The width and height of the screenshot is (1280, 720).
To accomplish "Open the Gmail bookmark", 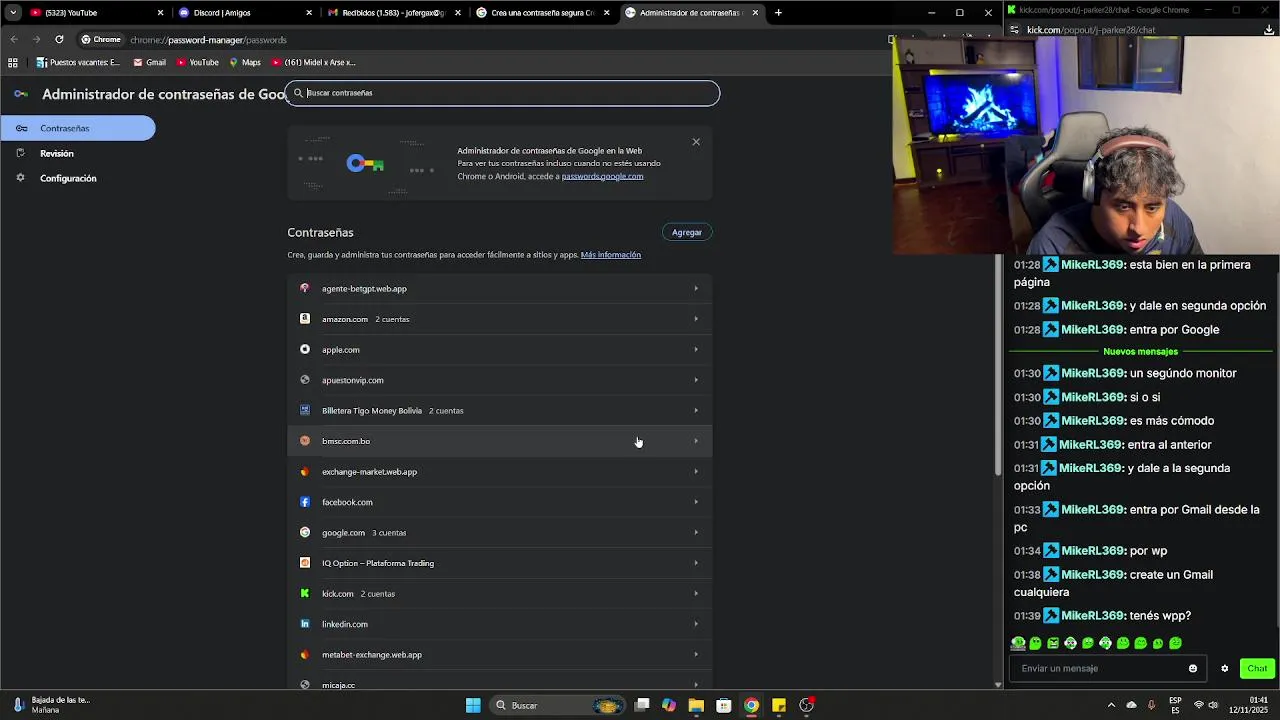I will tap(149, 62).
